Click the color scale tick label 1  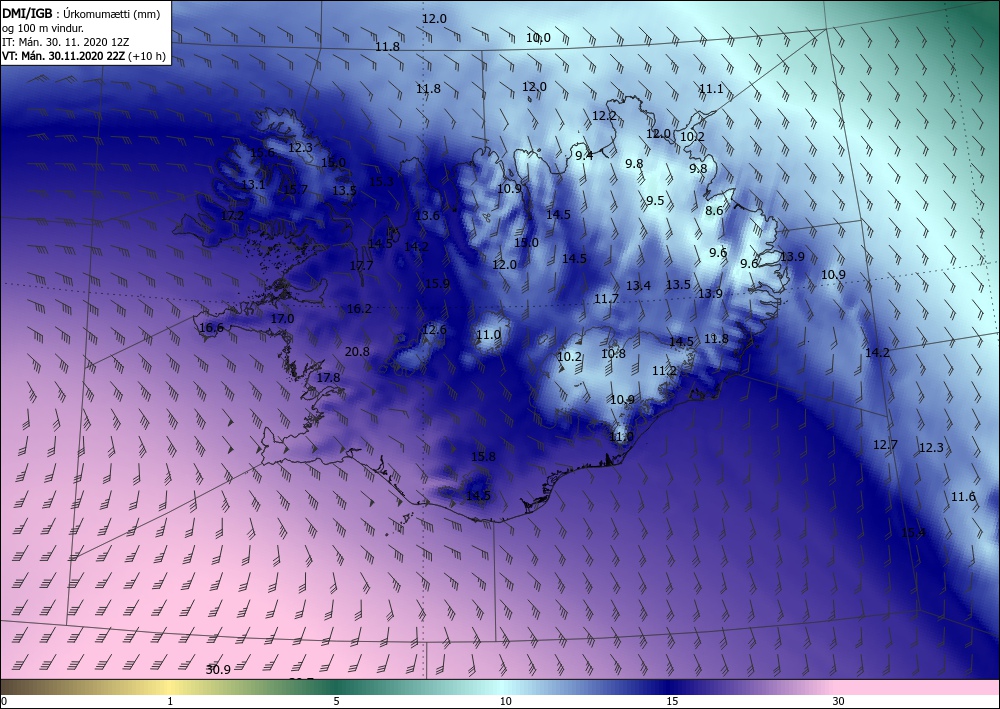point(170,701)
